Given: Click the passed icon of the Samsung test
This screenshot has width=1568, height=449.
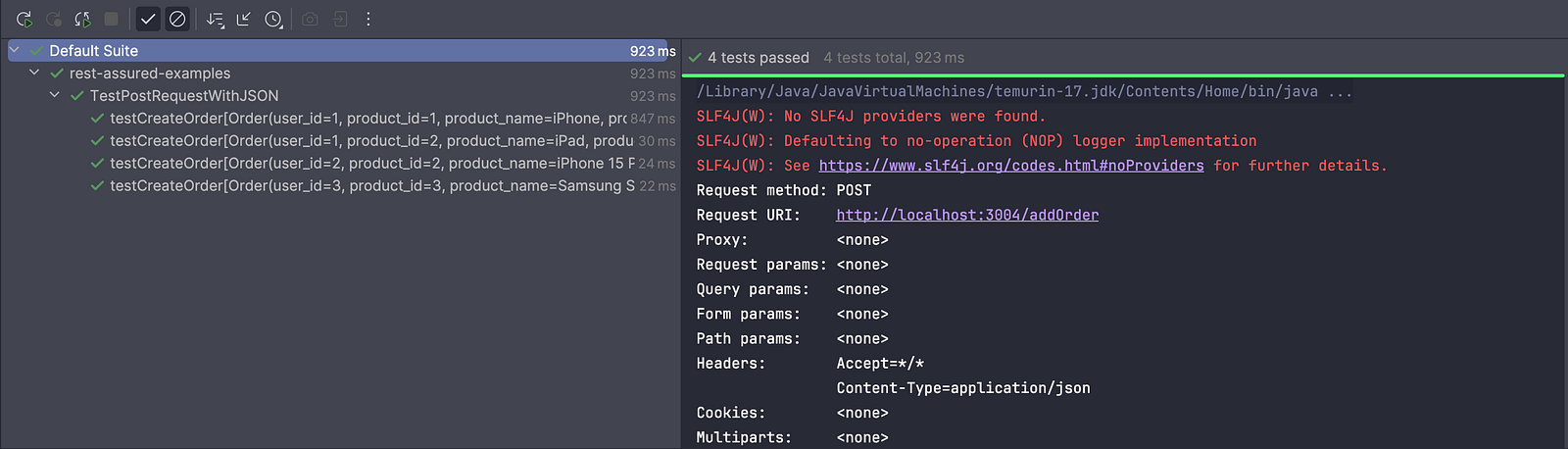Looking at the screenshot, I should pos(97,186).
